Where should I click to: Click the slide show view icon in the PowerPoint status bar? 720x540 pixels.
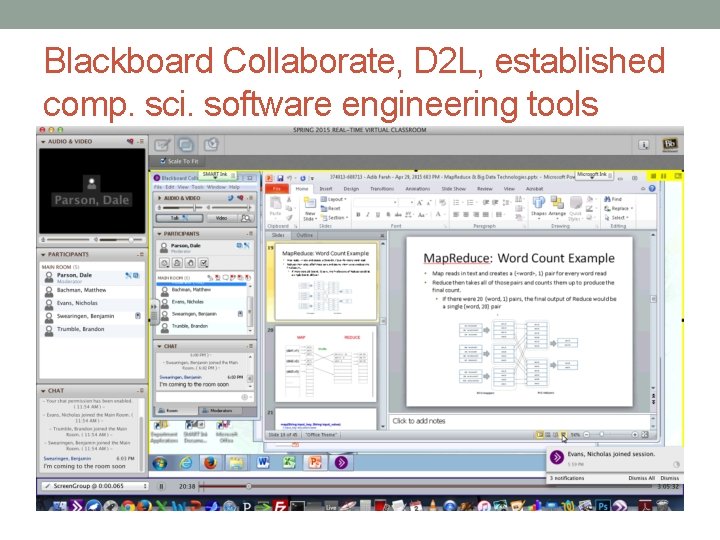click(x=563, y=434)
